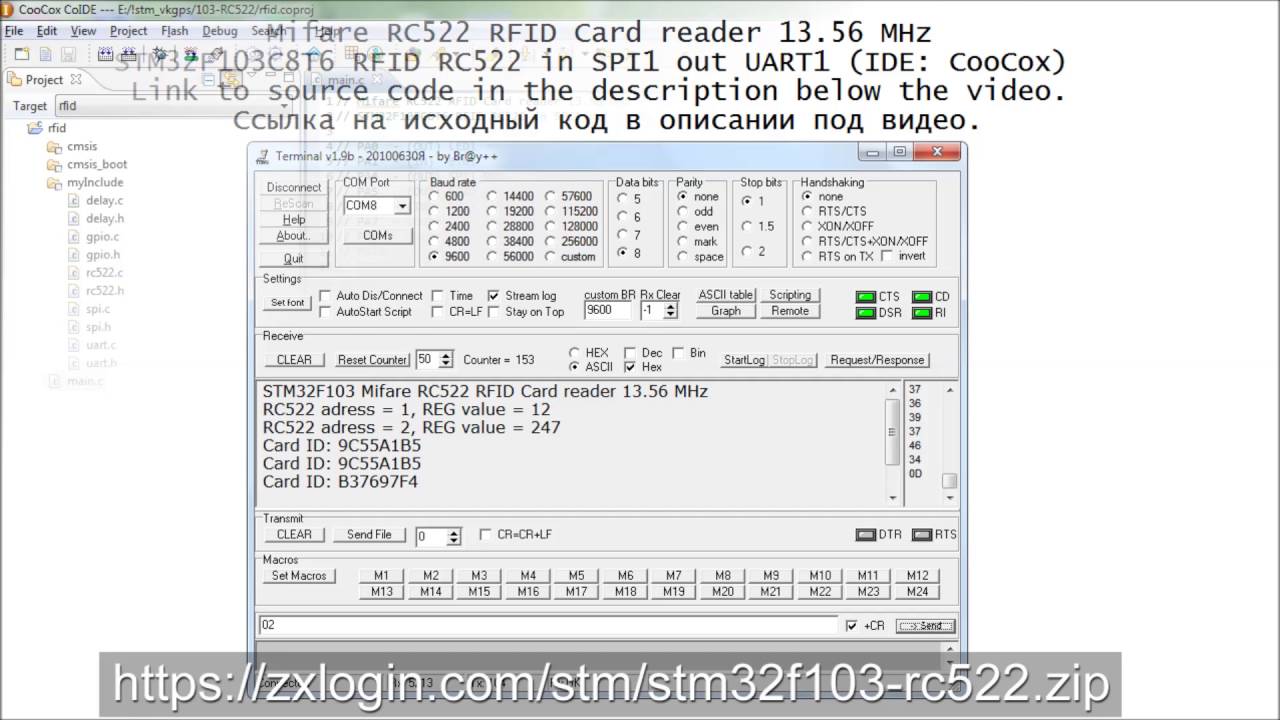The width and height of the screenshot is (1280, 720).
Task: Click the custom BR input field
Action: (608, 311)
